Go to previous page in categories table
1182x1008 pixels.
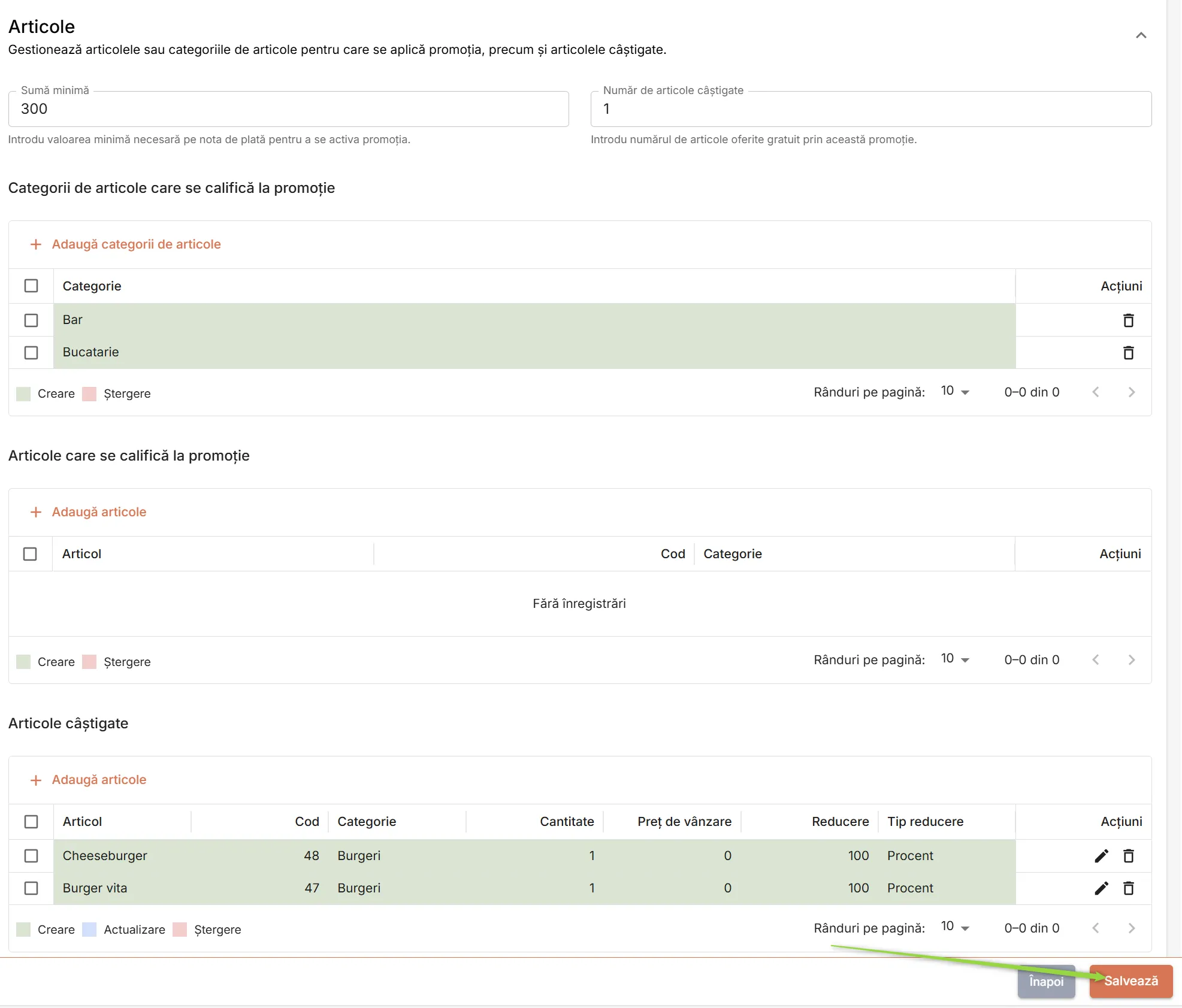(x=1096, y=392)
